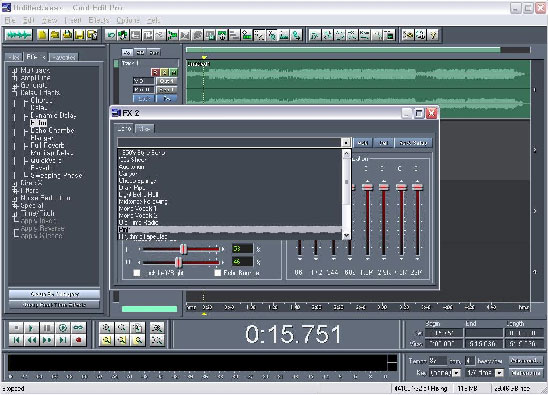Viewport: 548px width, 395px height.
Task: Start playback with the Play button
Action: (x=31, y=328)
